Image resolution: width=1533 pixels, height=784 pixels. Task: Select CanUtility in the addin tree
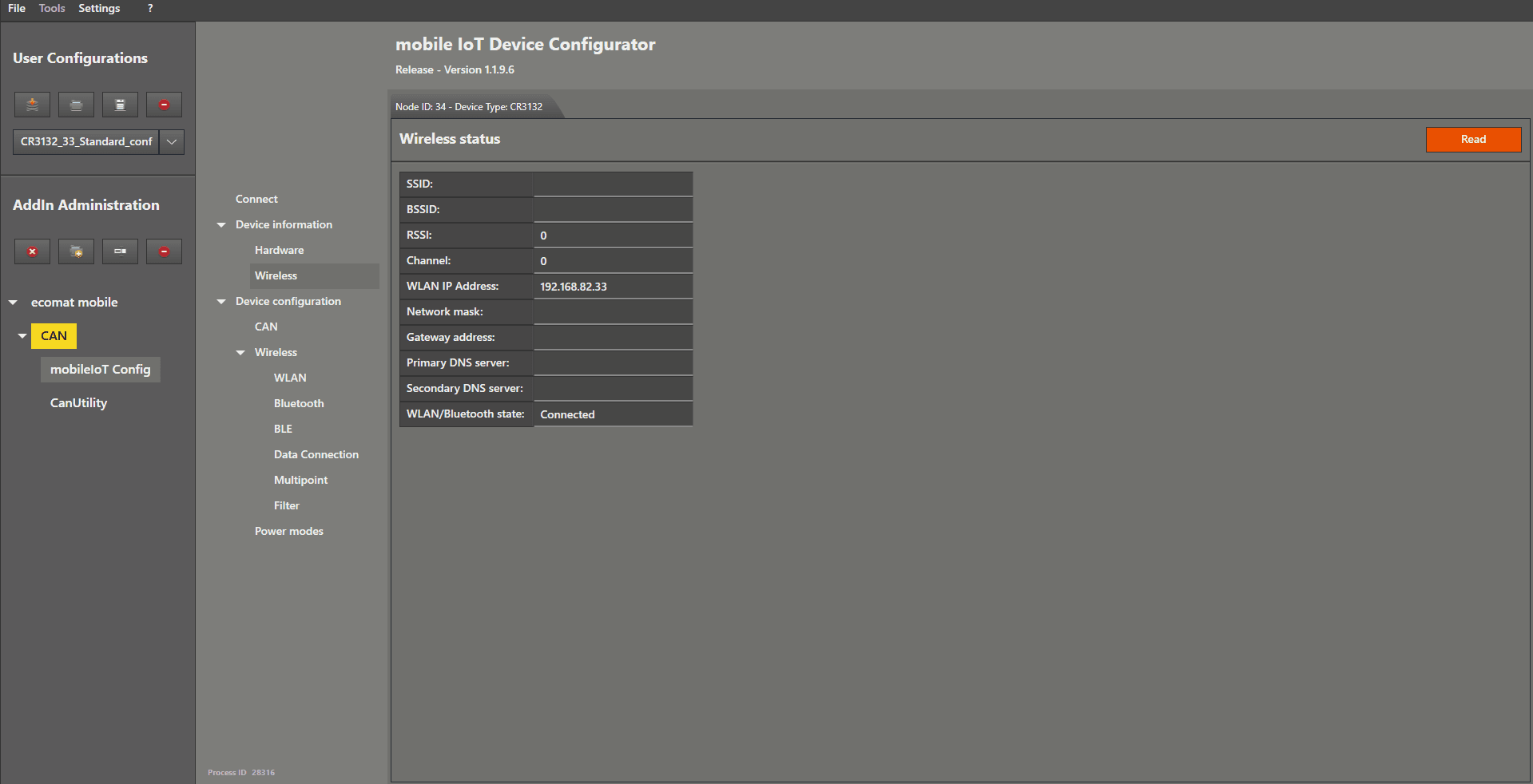coord(78,403)
